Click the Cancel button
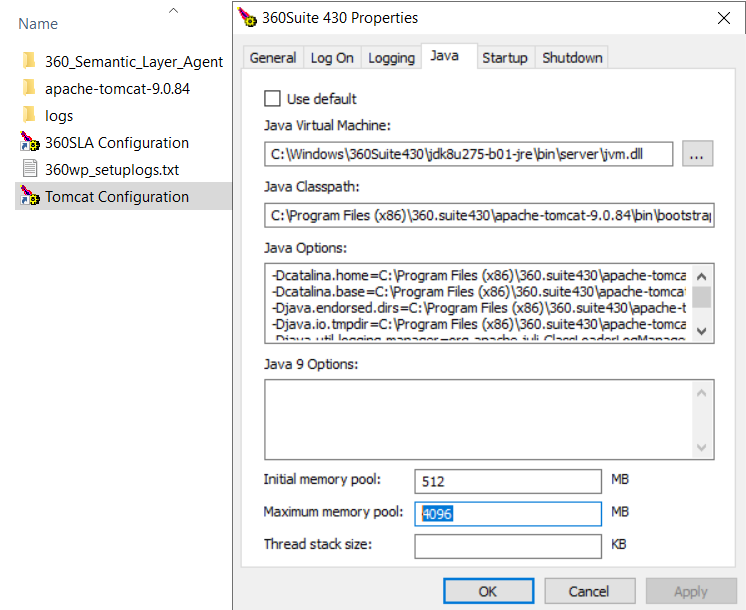Image resolution: width=746 pixels, height=610 pixels. [x=589, y=591]
